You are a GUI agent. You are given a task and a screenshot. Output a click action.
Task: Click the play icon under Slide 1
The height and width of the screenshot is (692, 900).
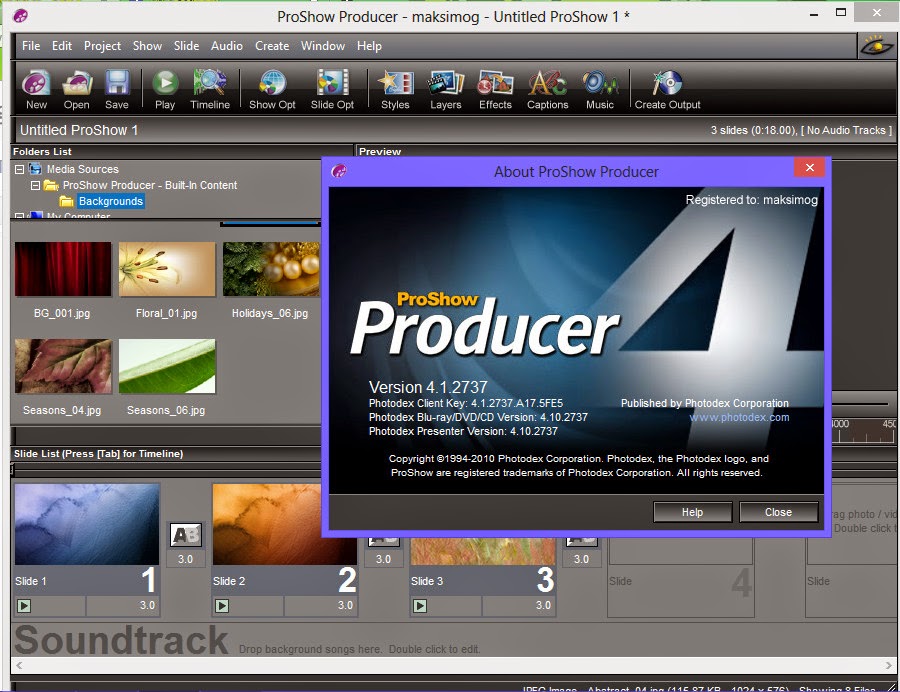point(24,605)
